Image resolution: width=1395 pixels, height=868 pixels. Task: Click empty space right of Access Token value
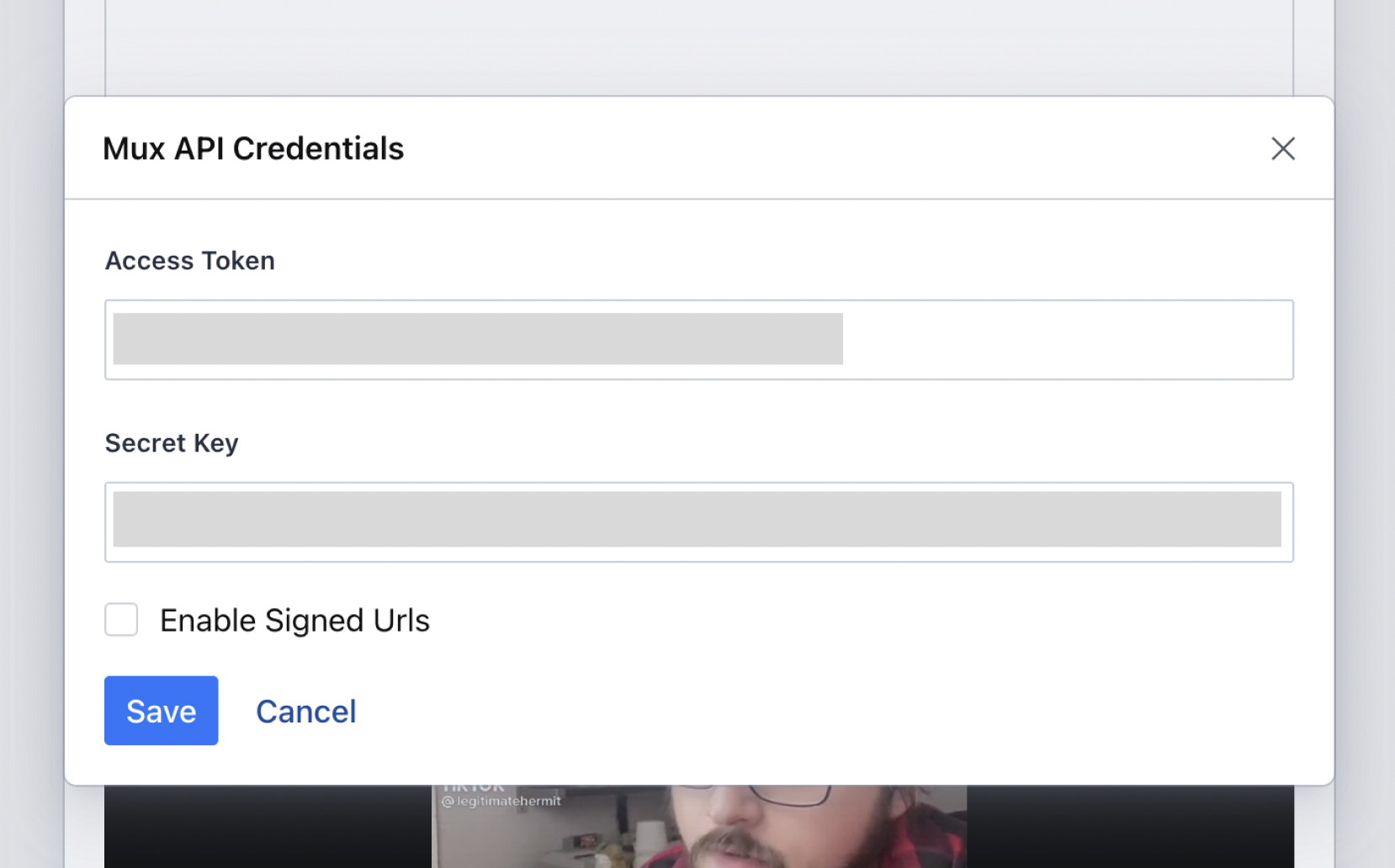pyautogui.click(x=1067, y=340)
